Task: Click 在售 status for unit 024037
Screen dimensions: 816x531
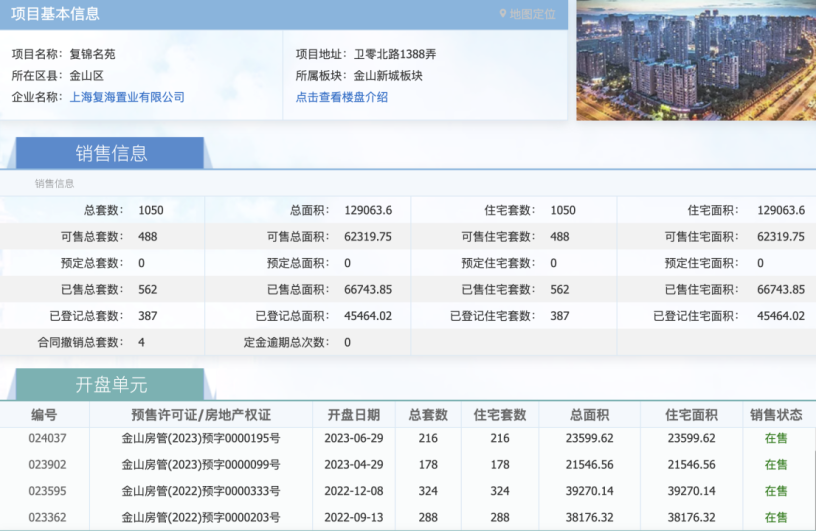Action: (x=776, y=438)
